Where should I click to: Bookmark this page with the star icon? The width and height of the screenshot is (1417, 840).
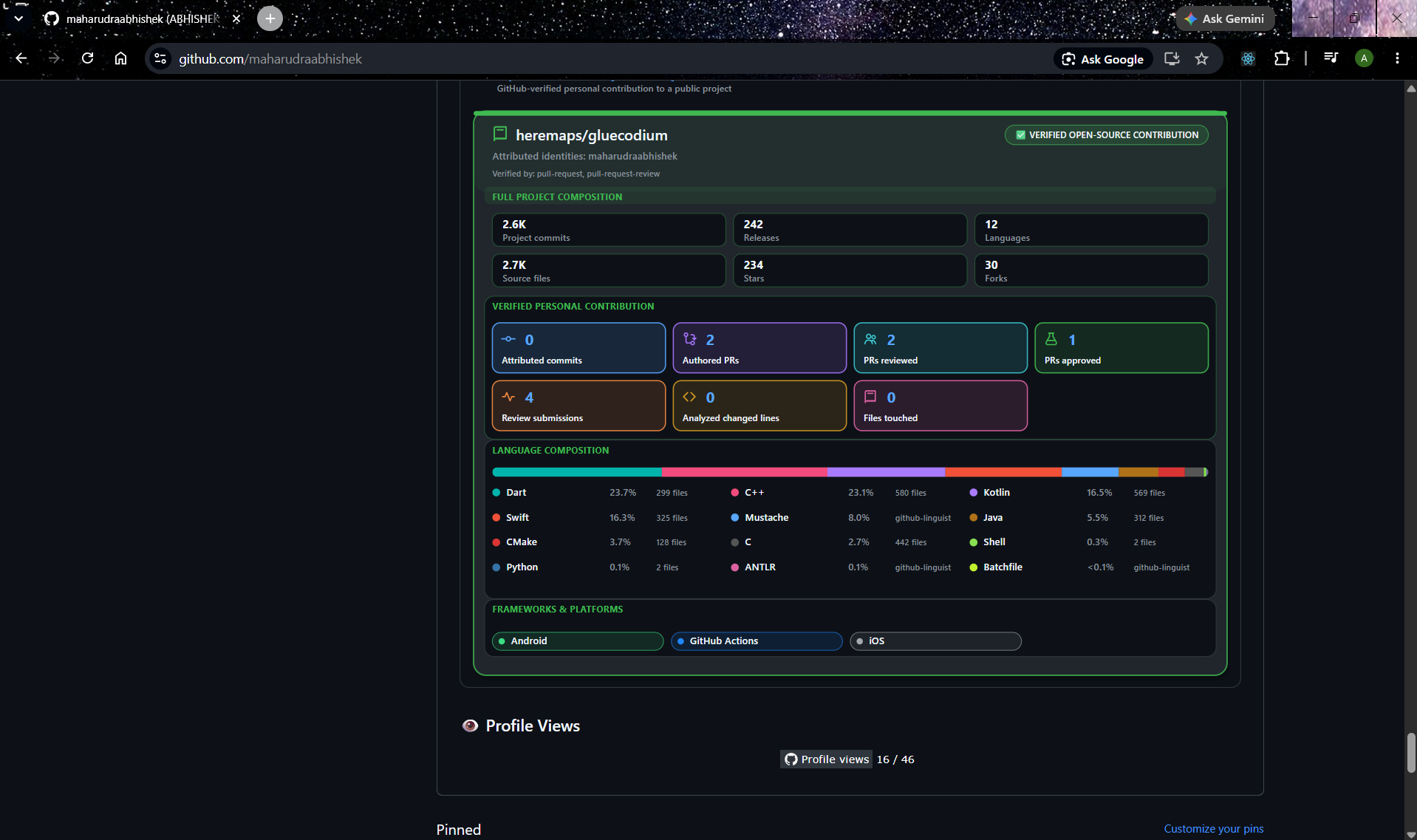tap(1201, 58)
